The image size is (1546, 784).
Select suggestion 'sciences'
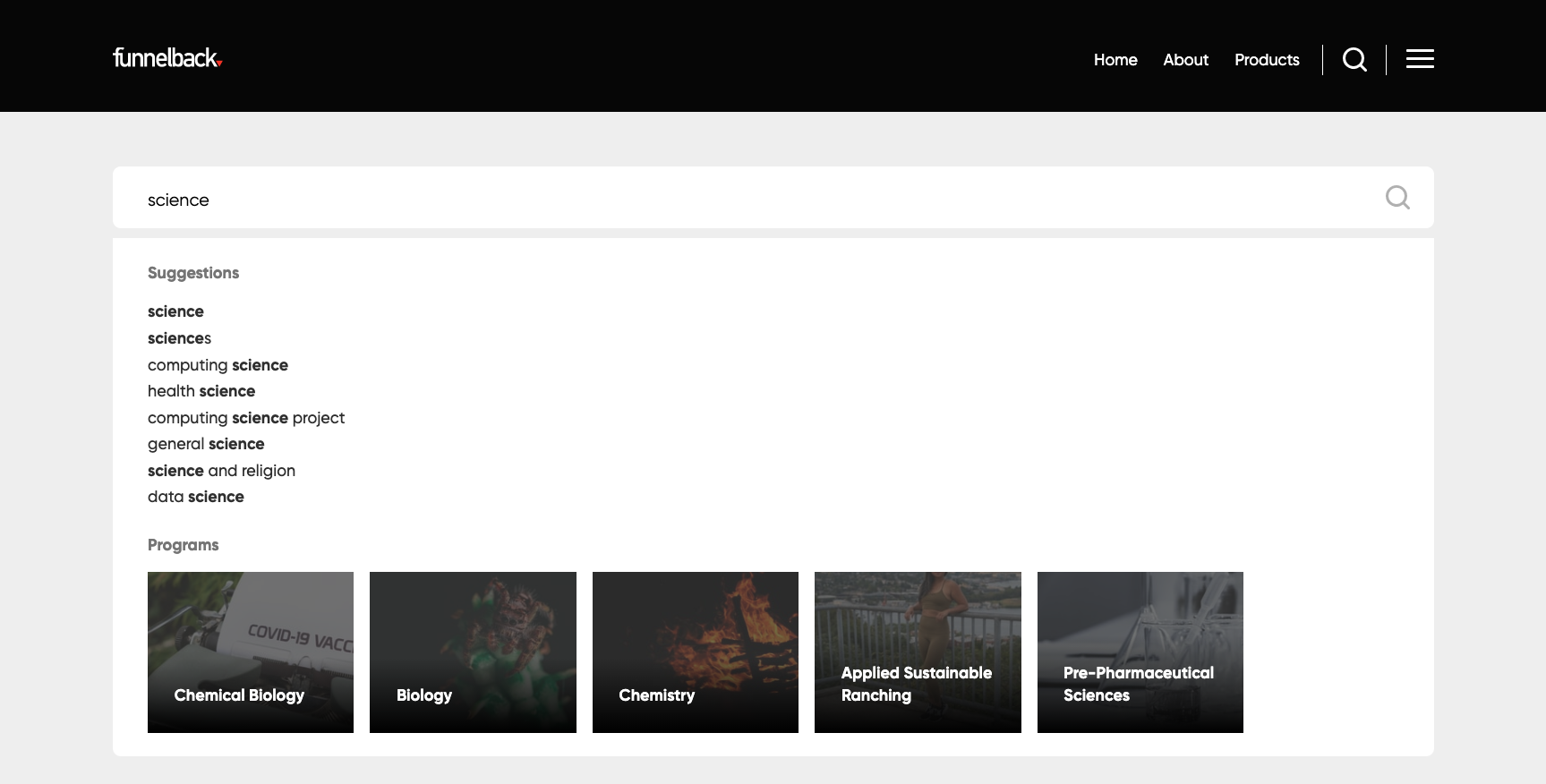click(179, 338)
